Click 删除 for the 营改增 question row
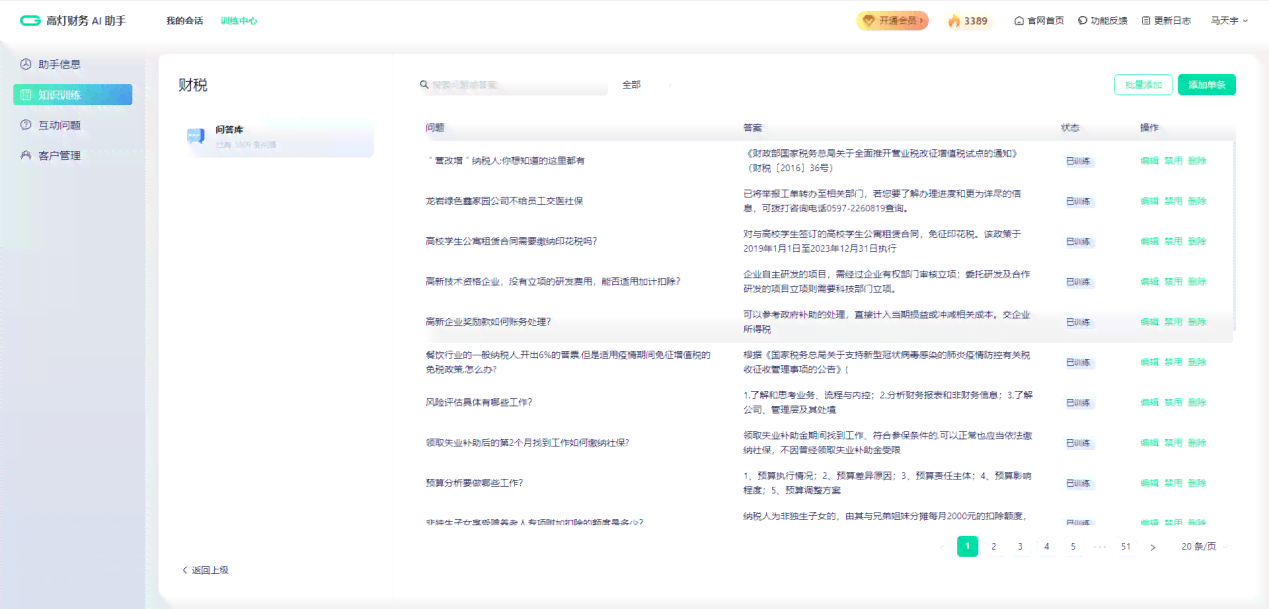1269x609 pixels. (x=1197, y=160)
